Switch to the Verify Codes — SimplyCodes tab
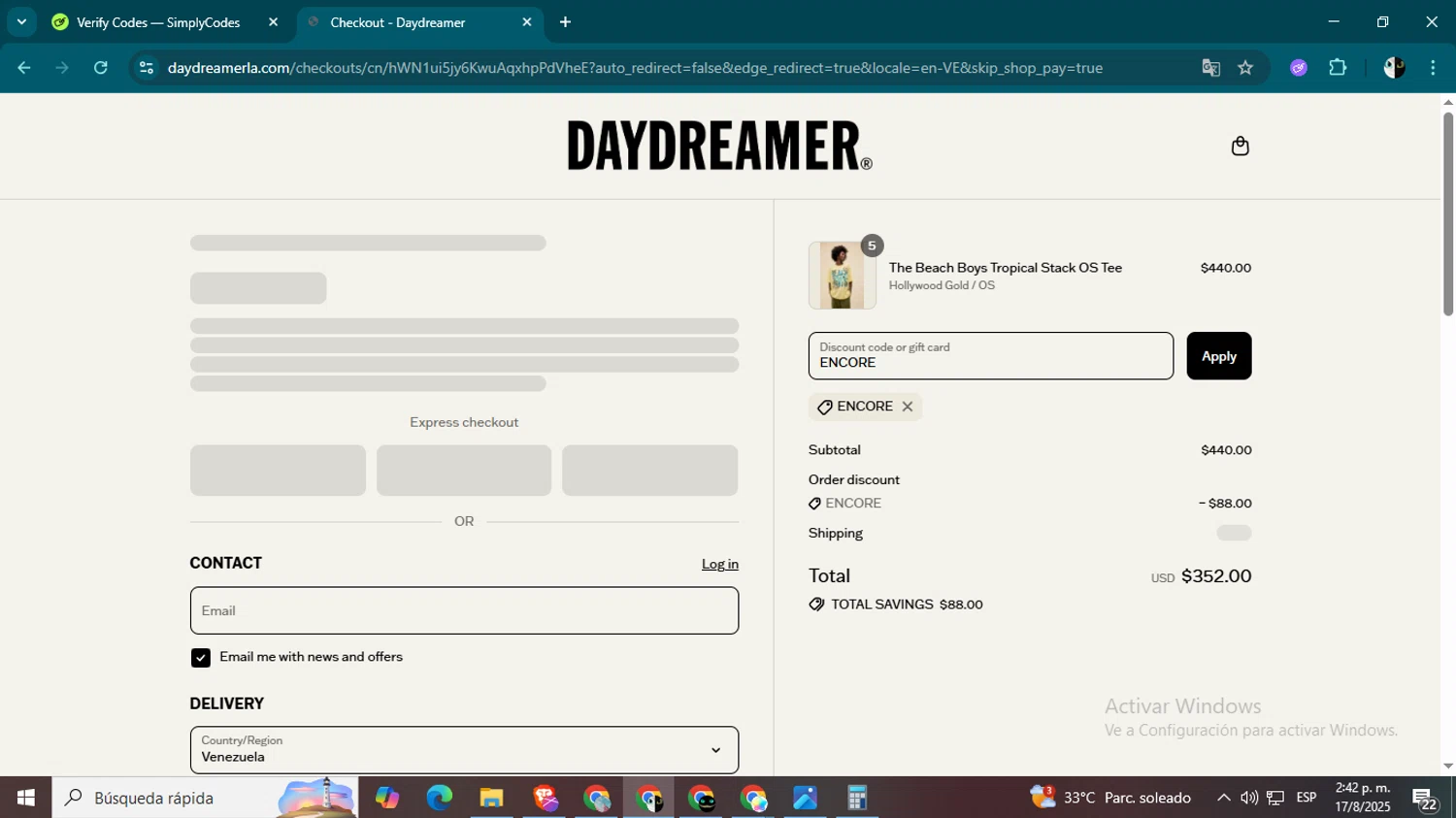This screenshot has height=818, width=1456. pyautogui.click(x=158, y=22)
